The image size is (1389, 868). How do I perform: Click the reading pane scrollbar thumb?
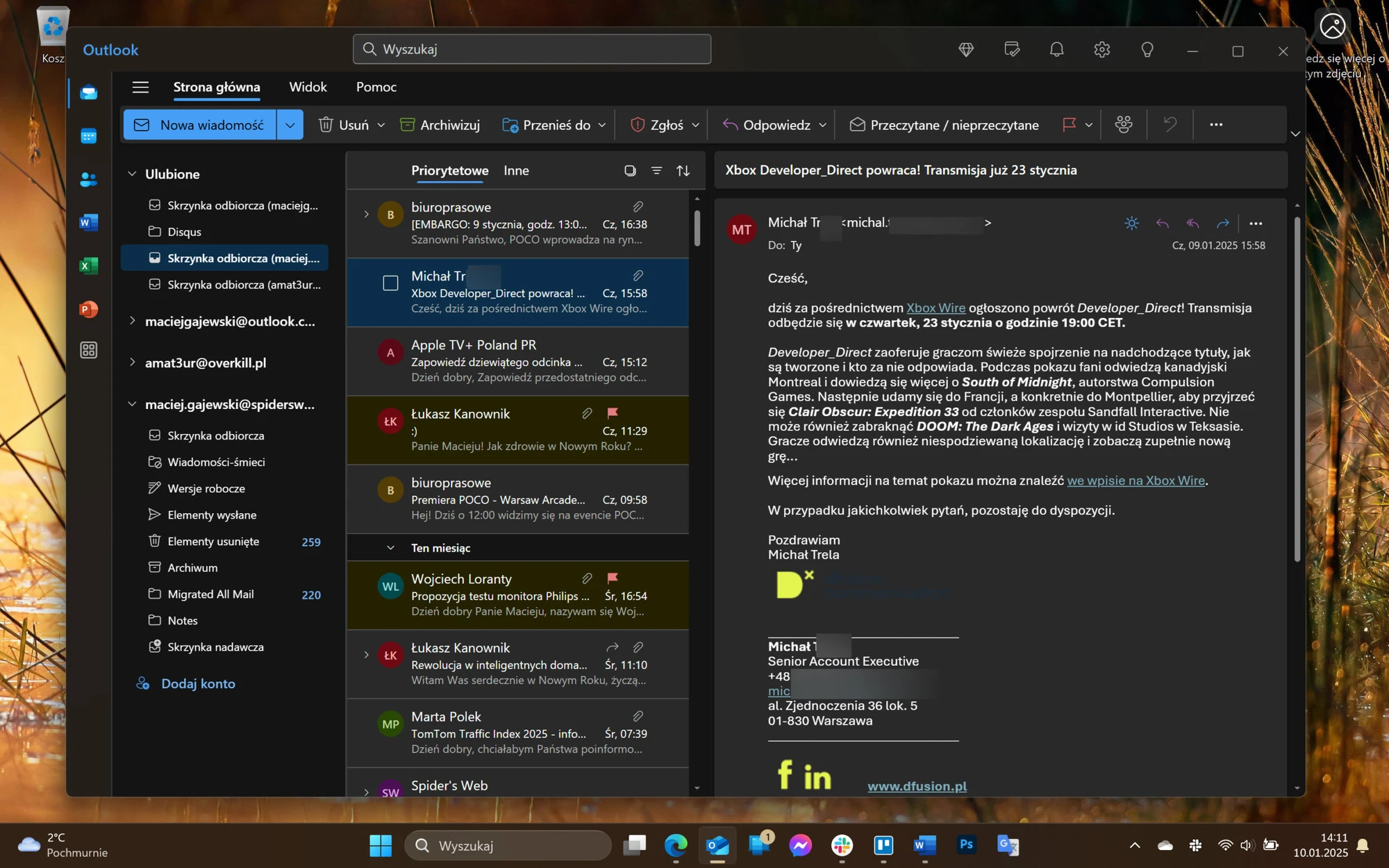[1297, 389]
